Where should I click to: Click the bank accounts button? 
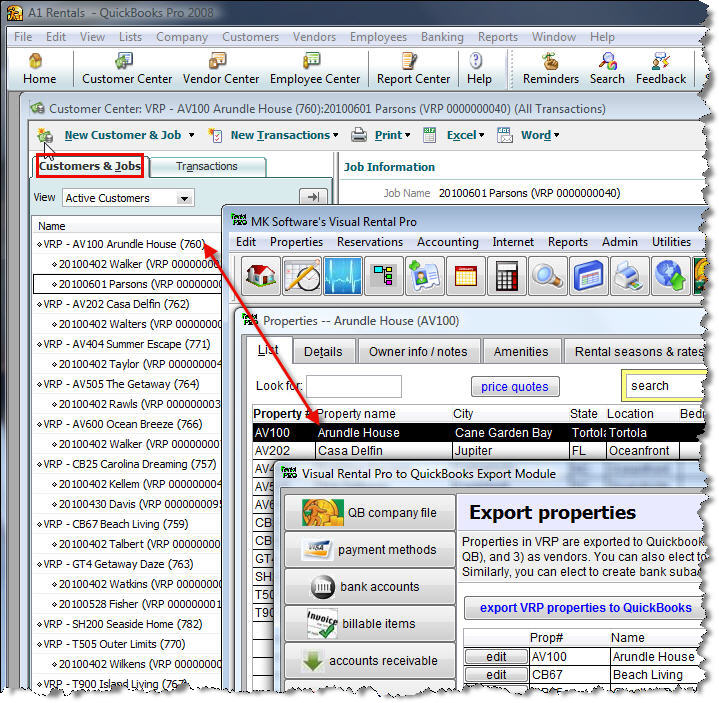[x=370, y=587]
